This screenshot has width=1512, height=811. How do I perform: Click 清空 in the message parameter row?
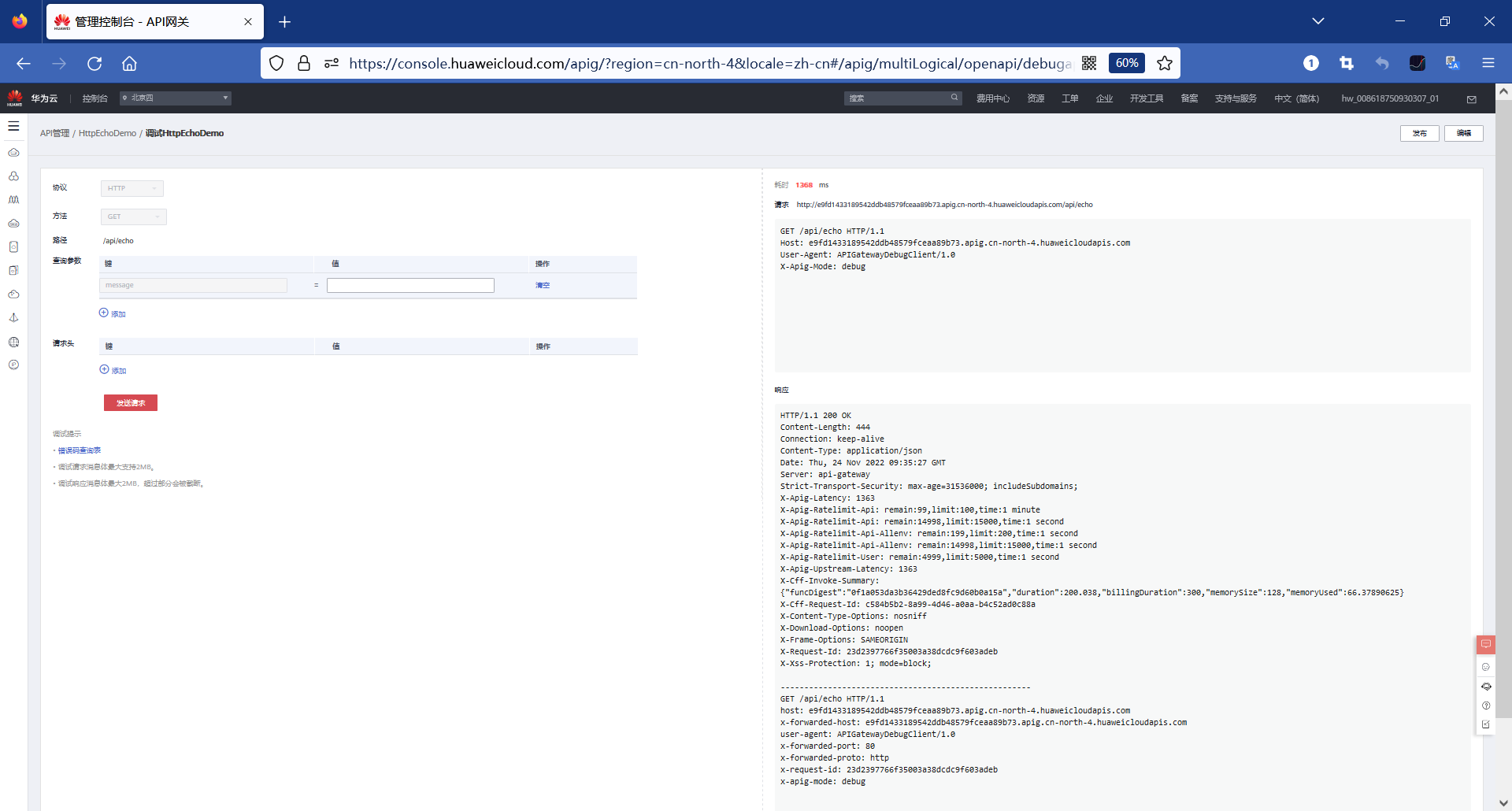[x=543, y=285]
